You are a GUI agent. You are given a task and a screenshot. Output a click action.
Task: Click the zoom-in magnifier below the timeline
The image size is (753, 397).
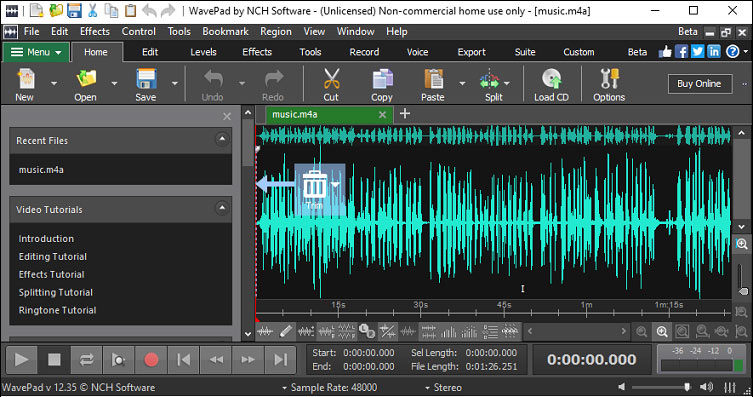coord(662,332)
